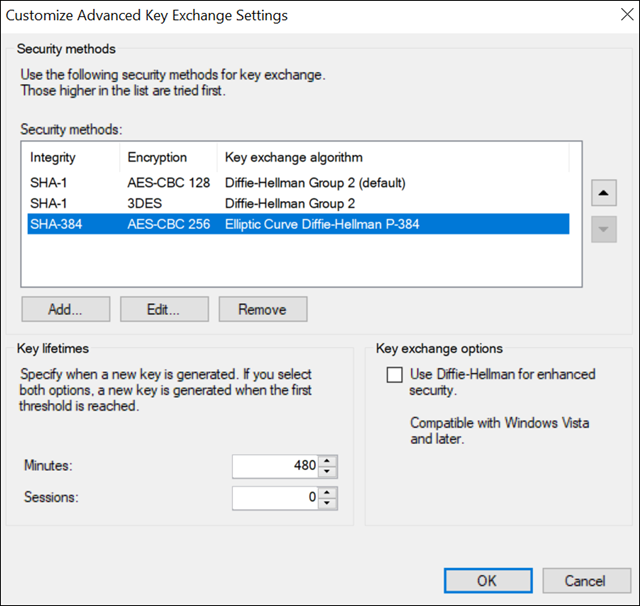This screenshot has width=640, height=606.
Task: Click the Add... button
Action: (x=66, y=309)
